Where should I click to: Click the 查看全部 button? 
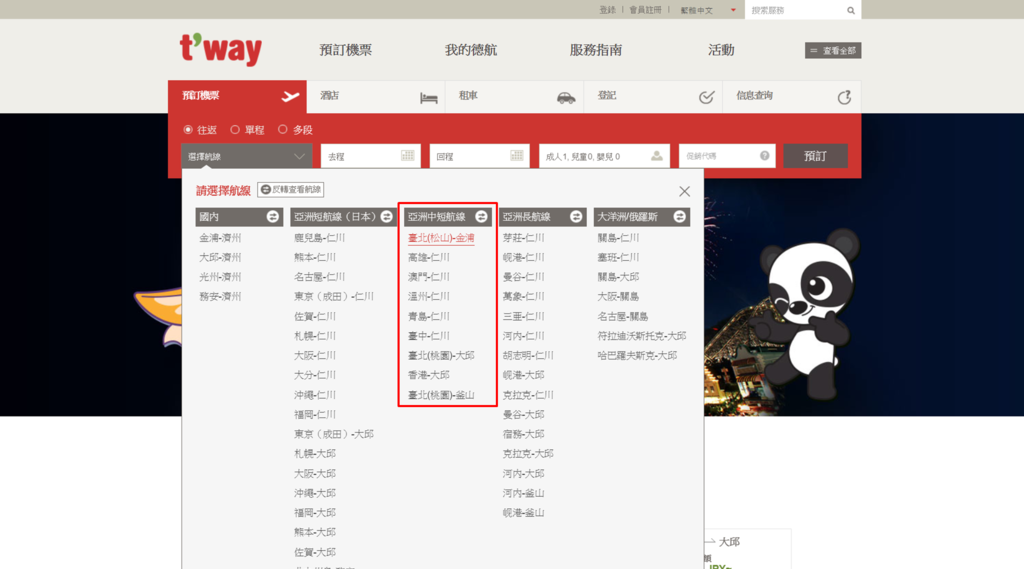click(x=833, y=50)
